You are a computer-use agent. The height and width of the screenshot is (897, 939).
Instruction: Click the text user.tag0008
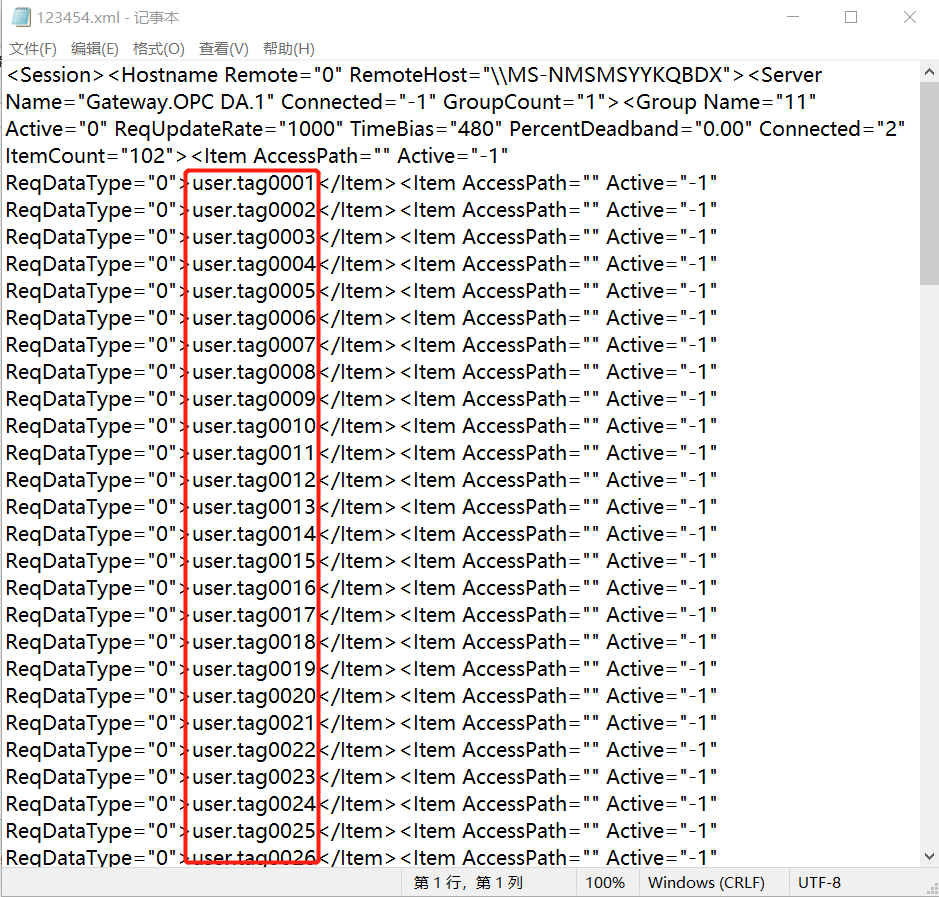tap(253, 372)
